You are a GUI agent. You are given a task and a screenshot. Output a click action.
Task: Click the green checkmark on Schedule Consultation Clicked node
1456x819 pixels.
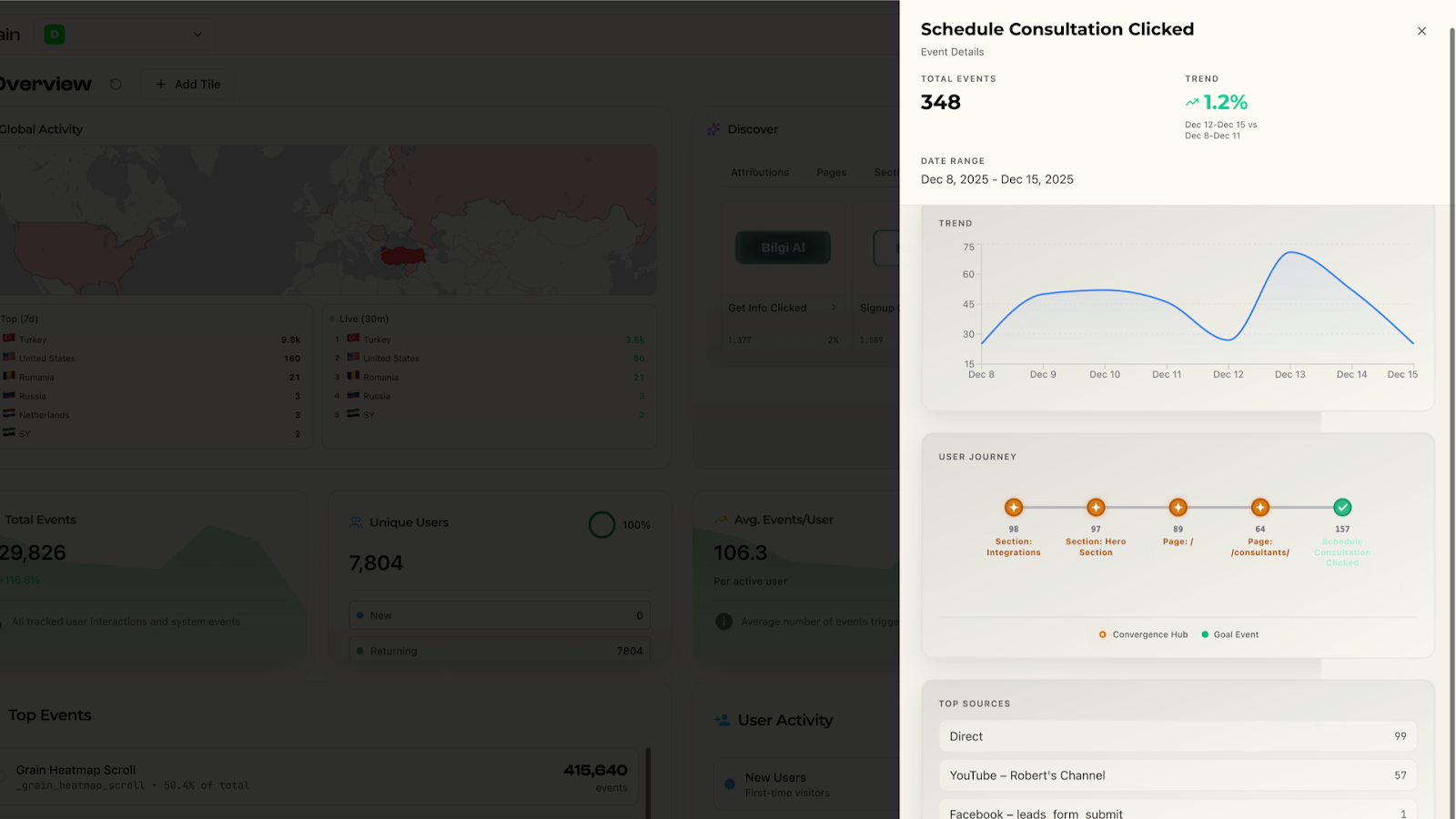(1342, 507)
